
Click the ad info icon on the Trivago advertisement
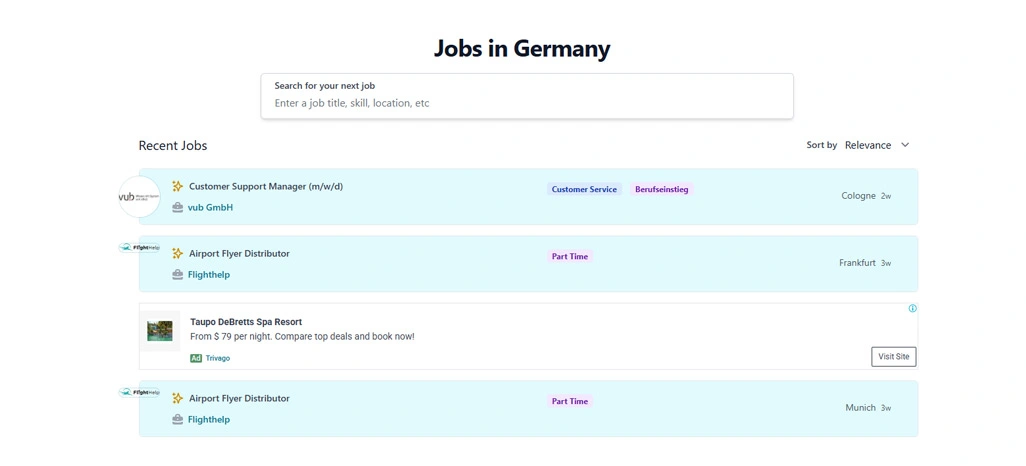[912, 308]
